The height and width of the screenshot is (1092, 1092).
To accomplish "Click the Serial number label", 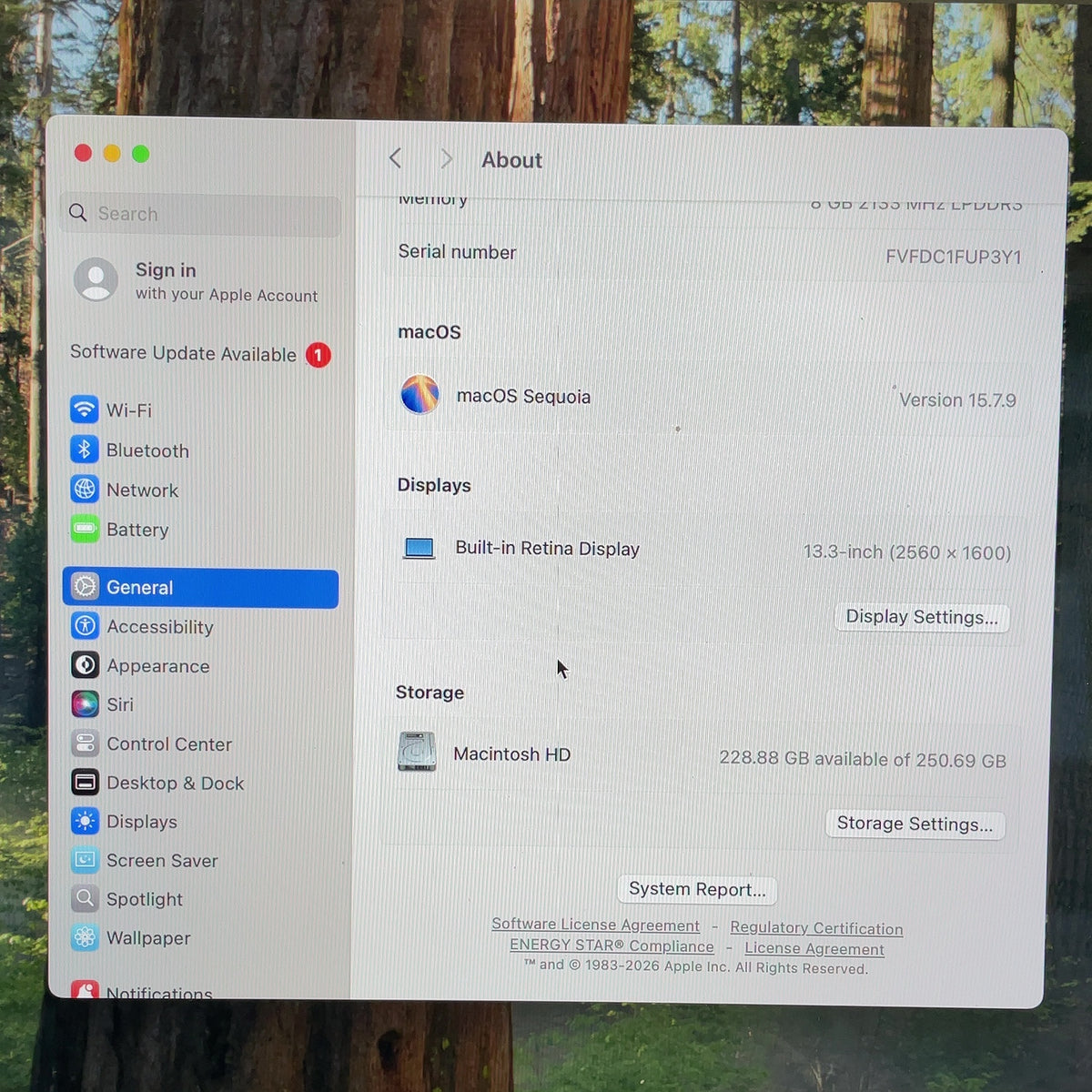I will [x=457, y=252].
